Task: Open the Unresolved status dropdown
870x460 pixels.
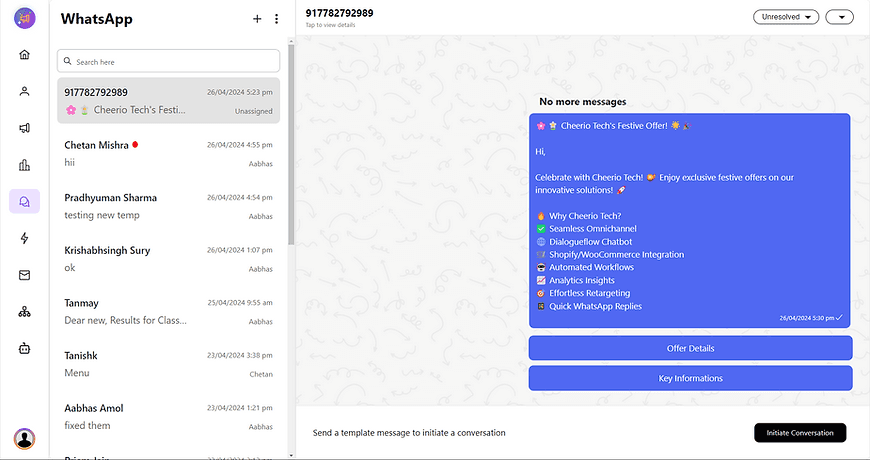Action: coord(786,17)
